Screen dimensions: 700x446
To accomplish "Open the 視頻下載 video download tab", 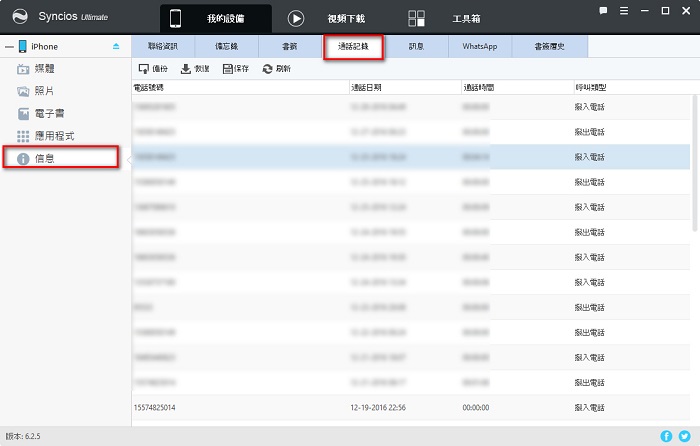I will [326, 19].
